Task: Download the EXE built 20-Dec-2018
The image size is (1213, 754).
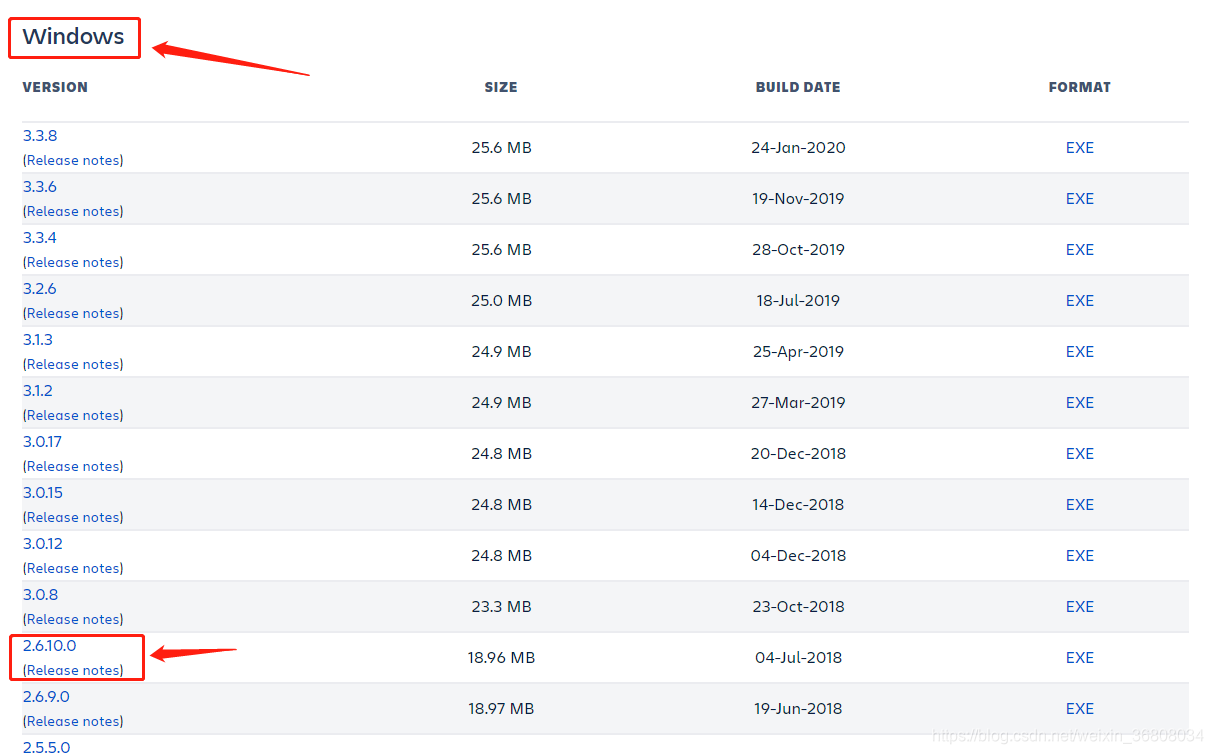Action: tap(1080, 453)
